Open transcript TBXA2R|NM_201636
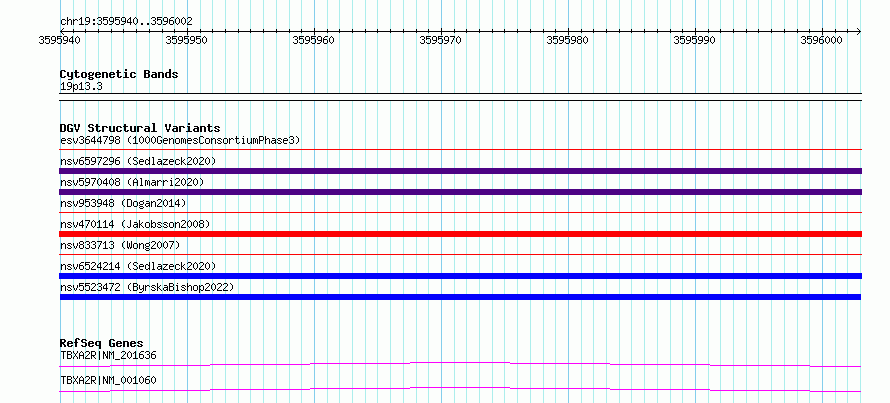The height and width of the screenshot is (403, 890). pyautogui.click(x=108, y=356)
